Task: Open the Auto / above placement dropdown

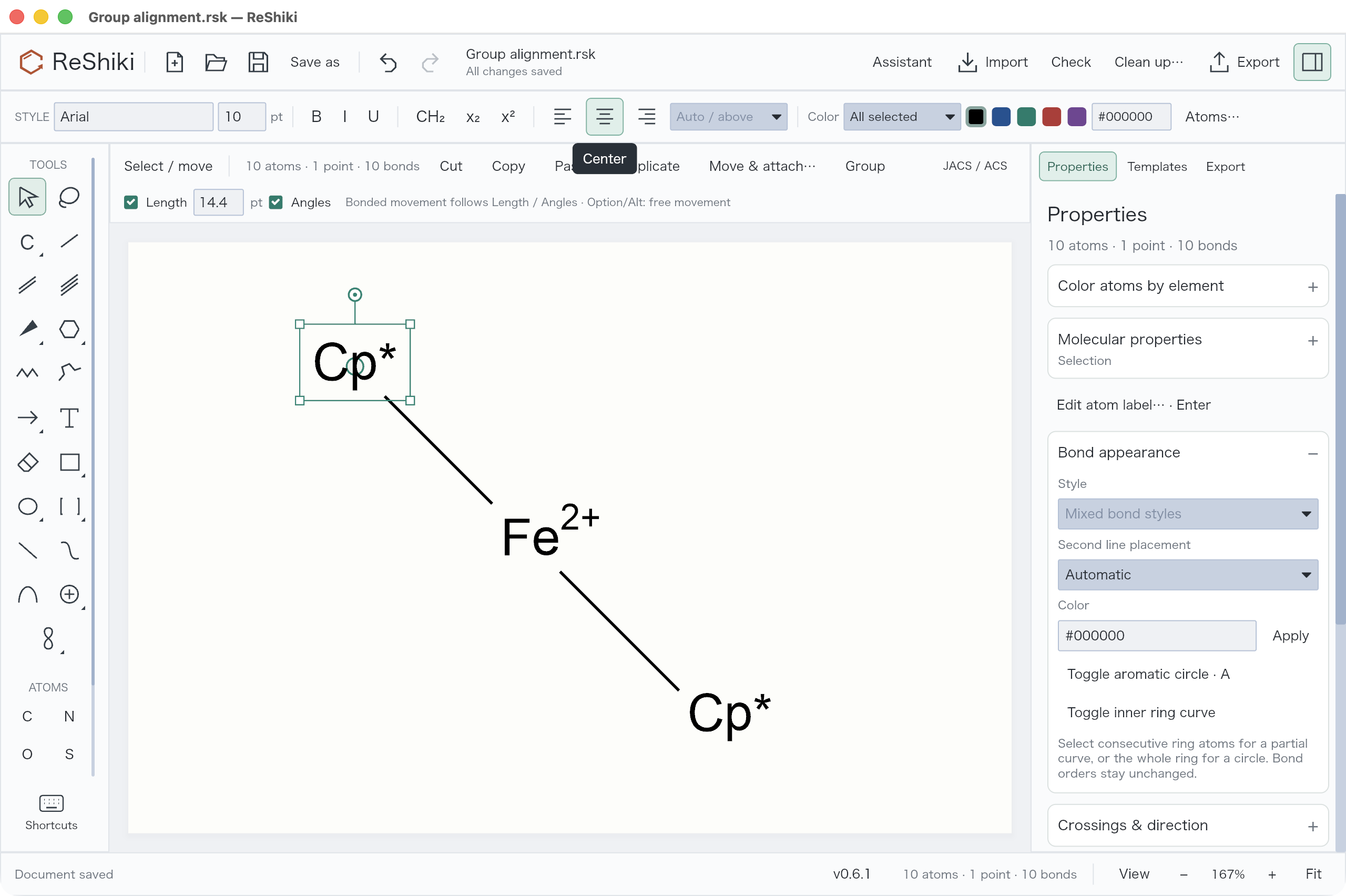Action: 728,117
